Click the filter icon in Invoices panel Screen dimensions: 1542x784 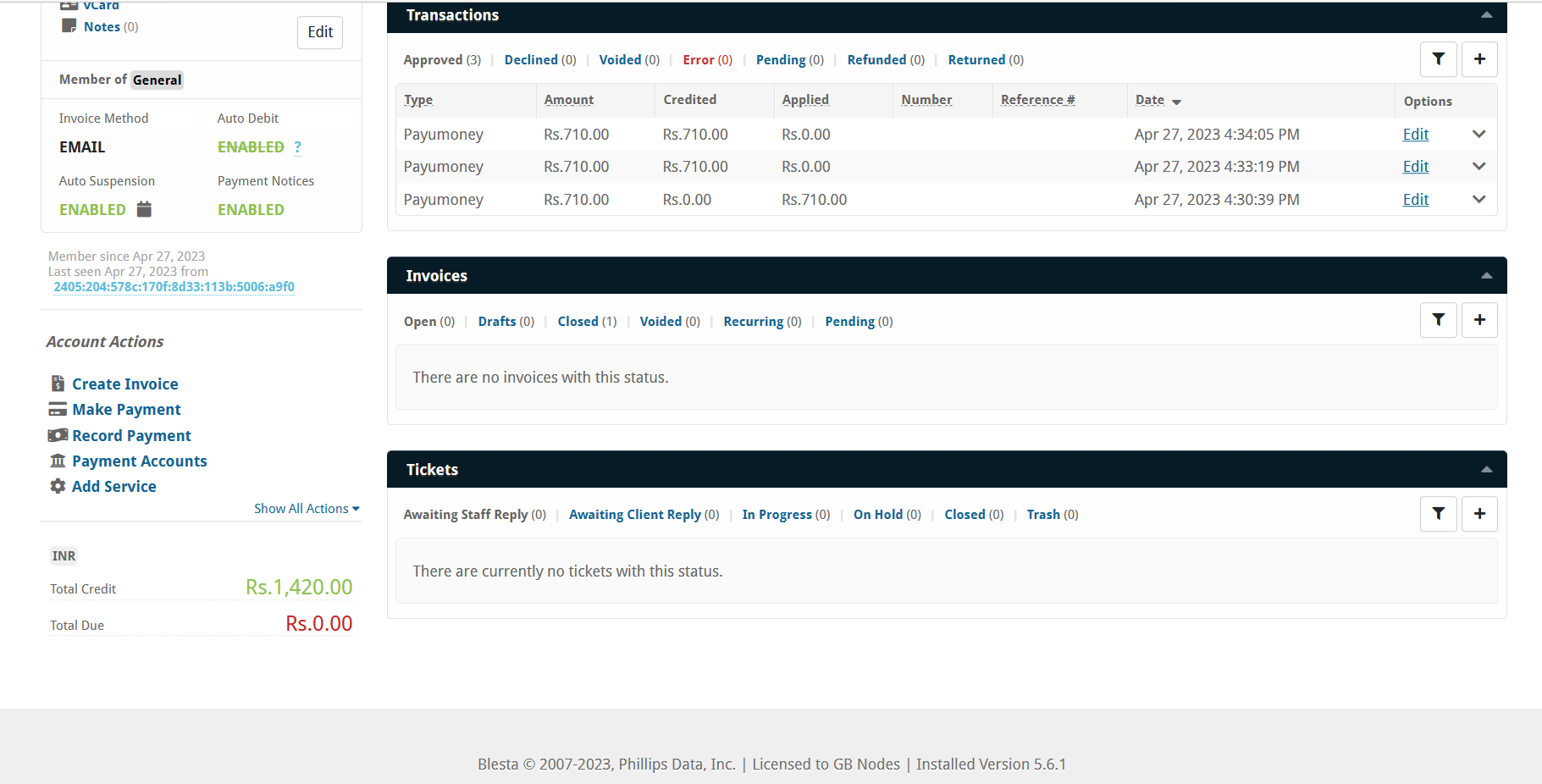(1438, 320)
